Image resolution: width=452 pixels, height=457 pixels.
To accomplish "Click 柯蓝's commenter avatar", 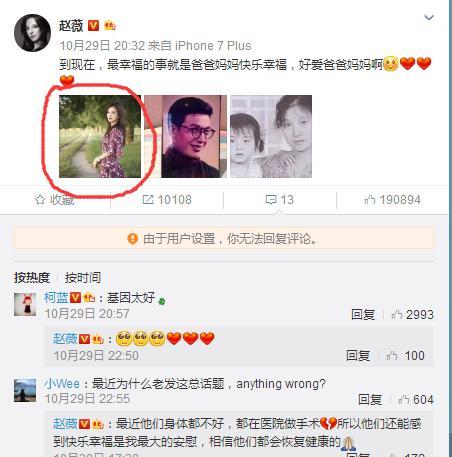I will point(25,305).
